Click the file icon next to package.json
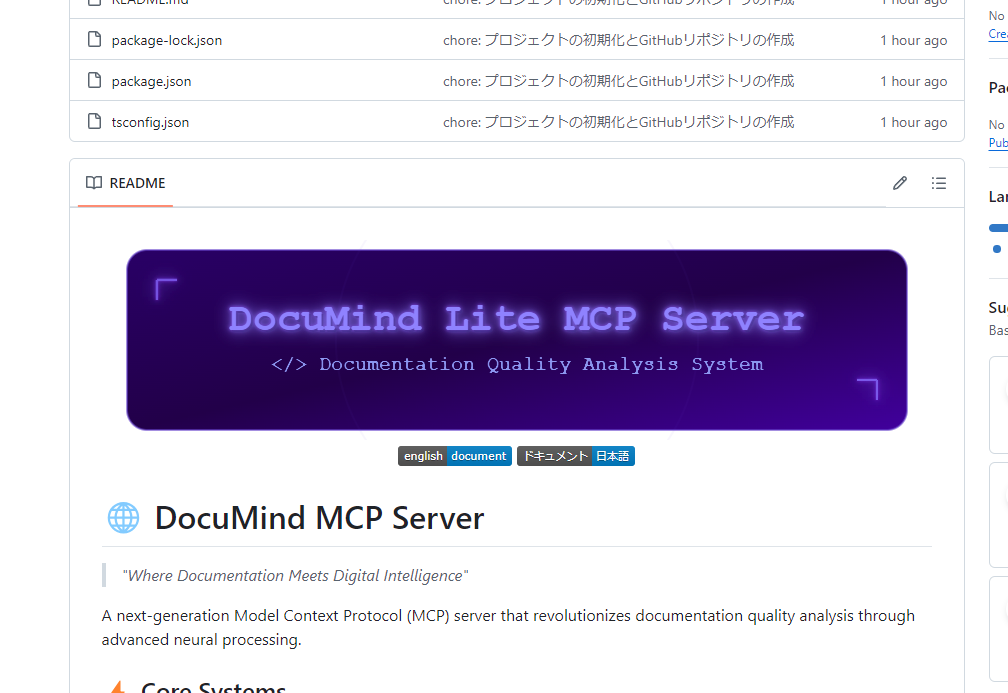 click(95, 81)
